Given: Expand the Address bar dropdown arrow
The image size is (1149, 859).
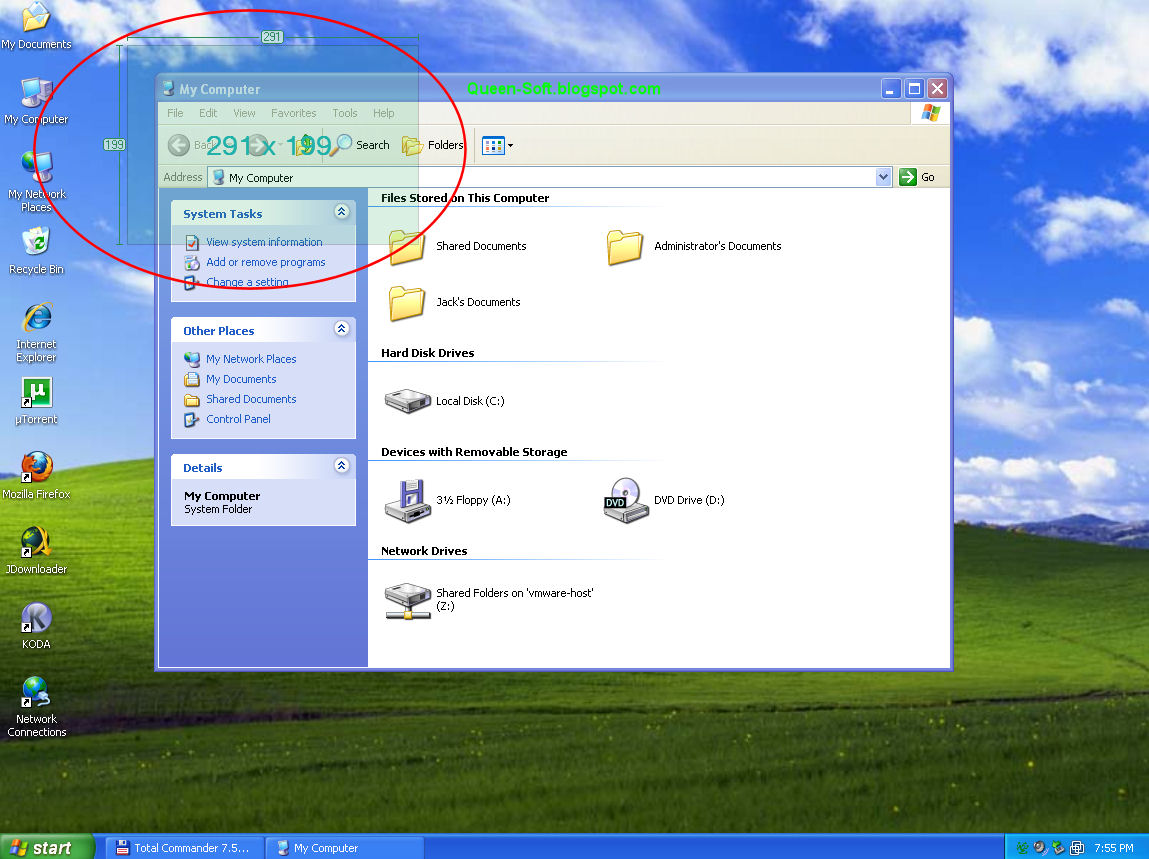Looking at the screenshot, I should coord(883,177).
